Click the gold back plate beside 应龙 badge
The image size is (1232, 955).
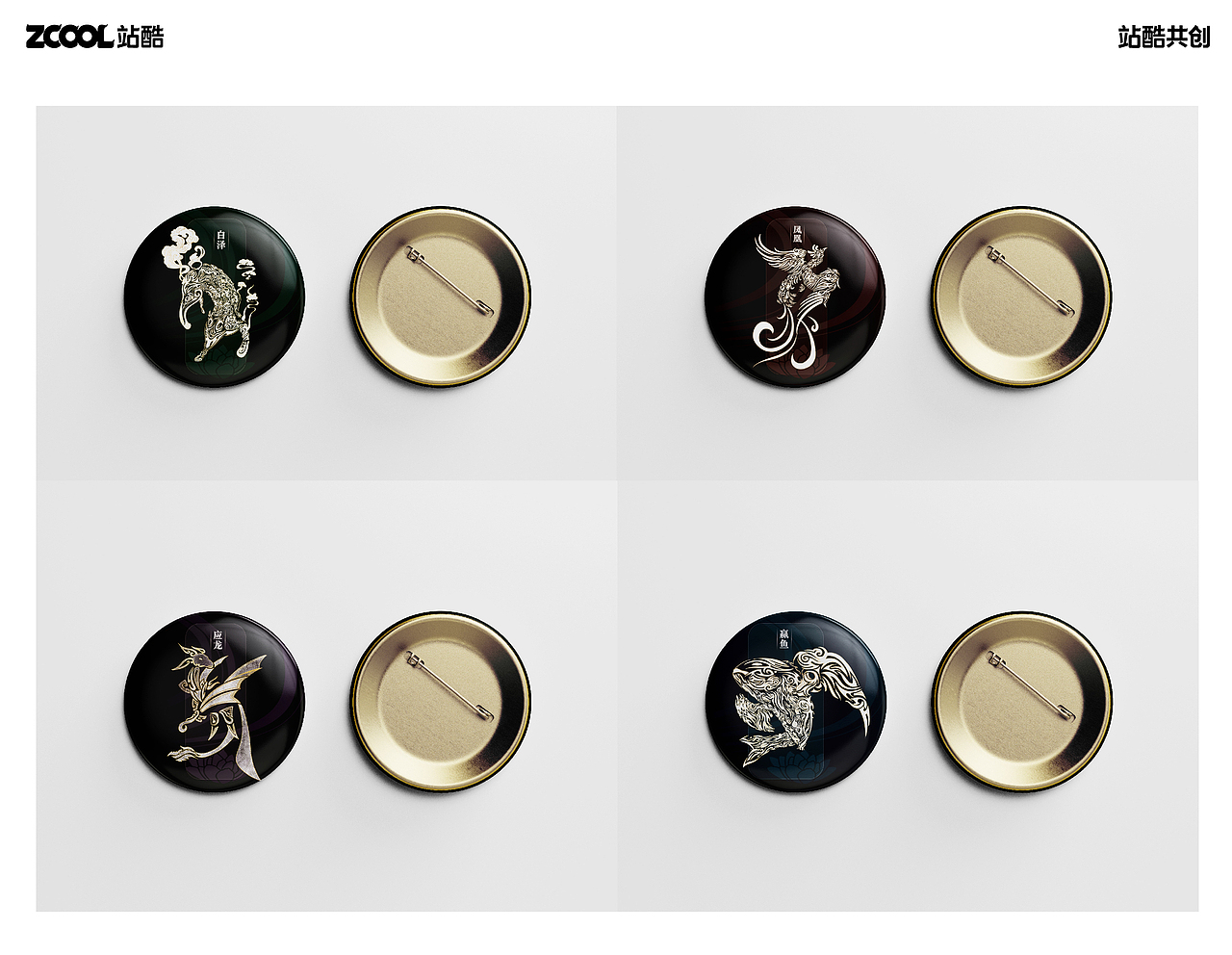441,702
